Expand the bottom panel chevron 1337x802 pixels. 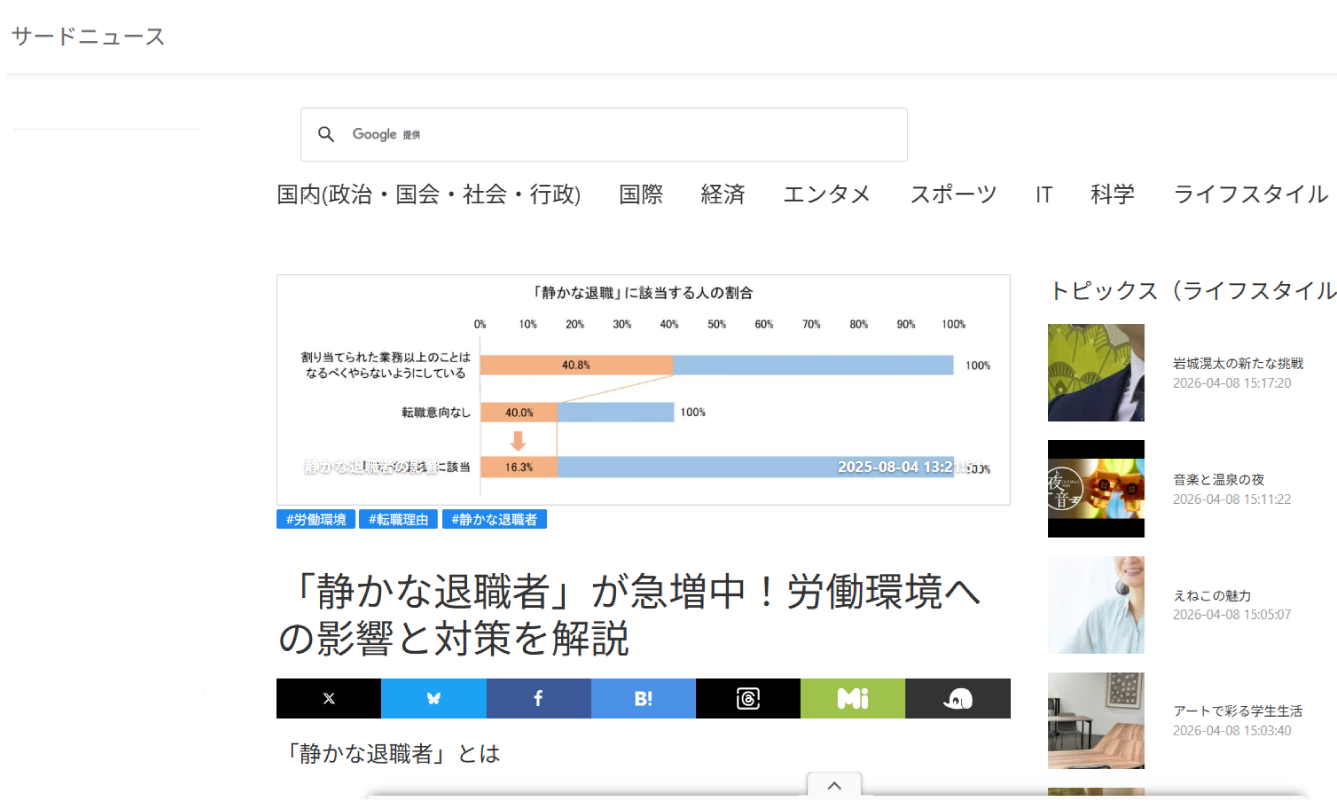[835, 785]
